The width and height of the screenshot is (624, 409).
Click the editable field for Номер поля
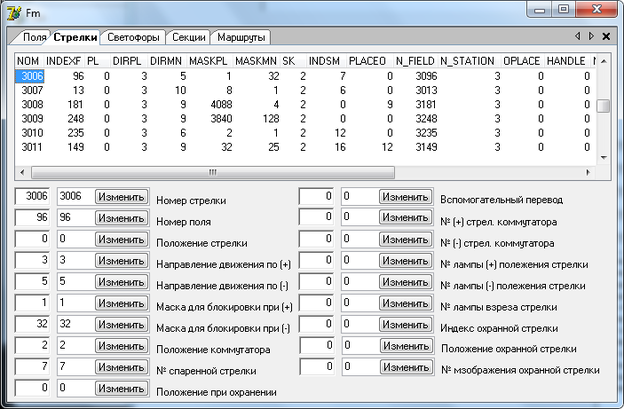coord(75,219)
